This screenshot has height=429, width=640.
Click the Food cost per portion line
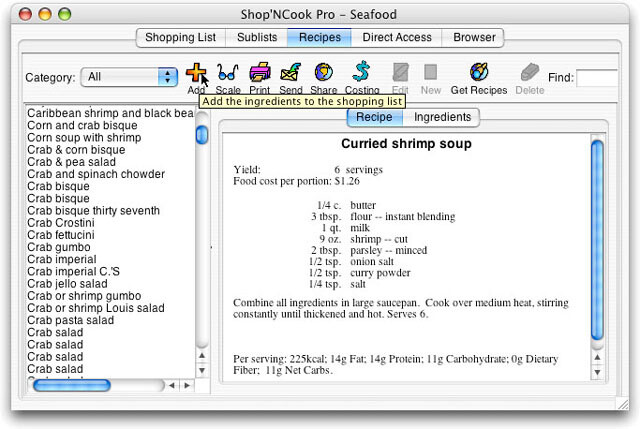[296, 181]
